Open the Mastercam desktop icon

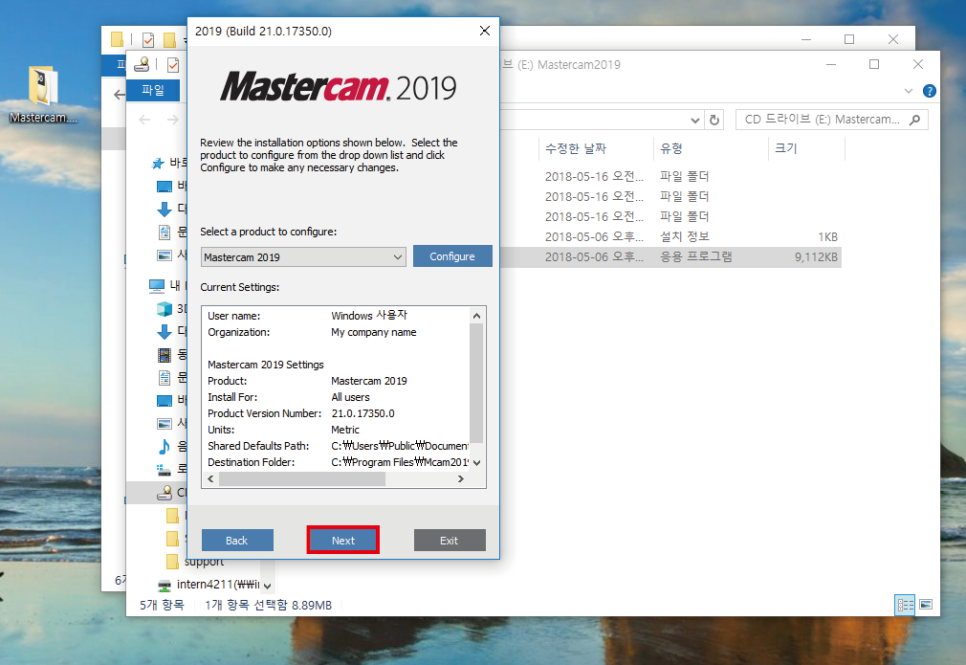point(43,94)
